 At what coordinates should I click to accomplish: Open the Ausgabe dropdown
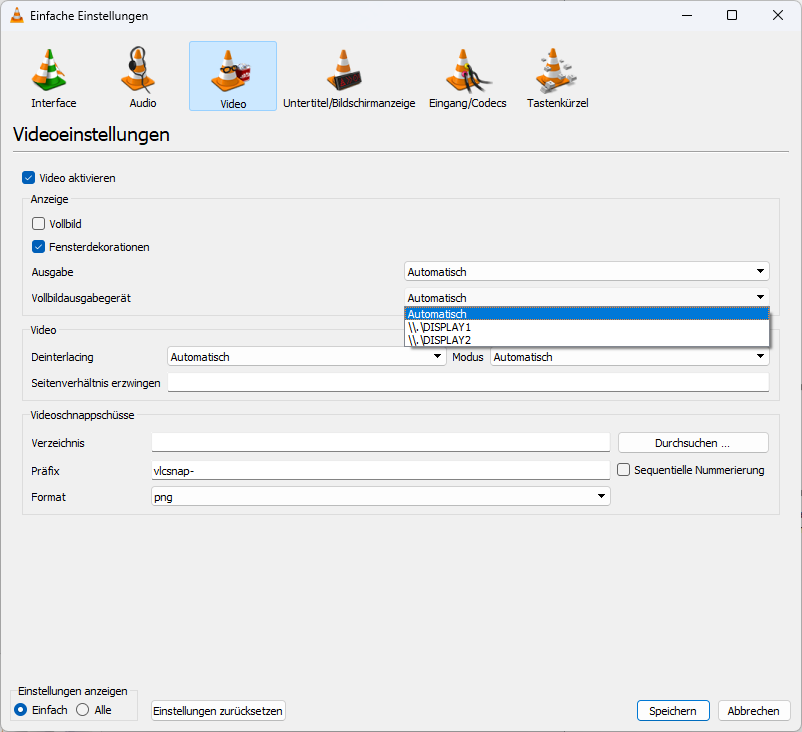point(586,271)
